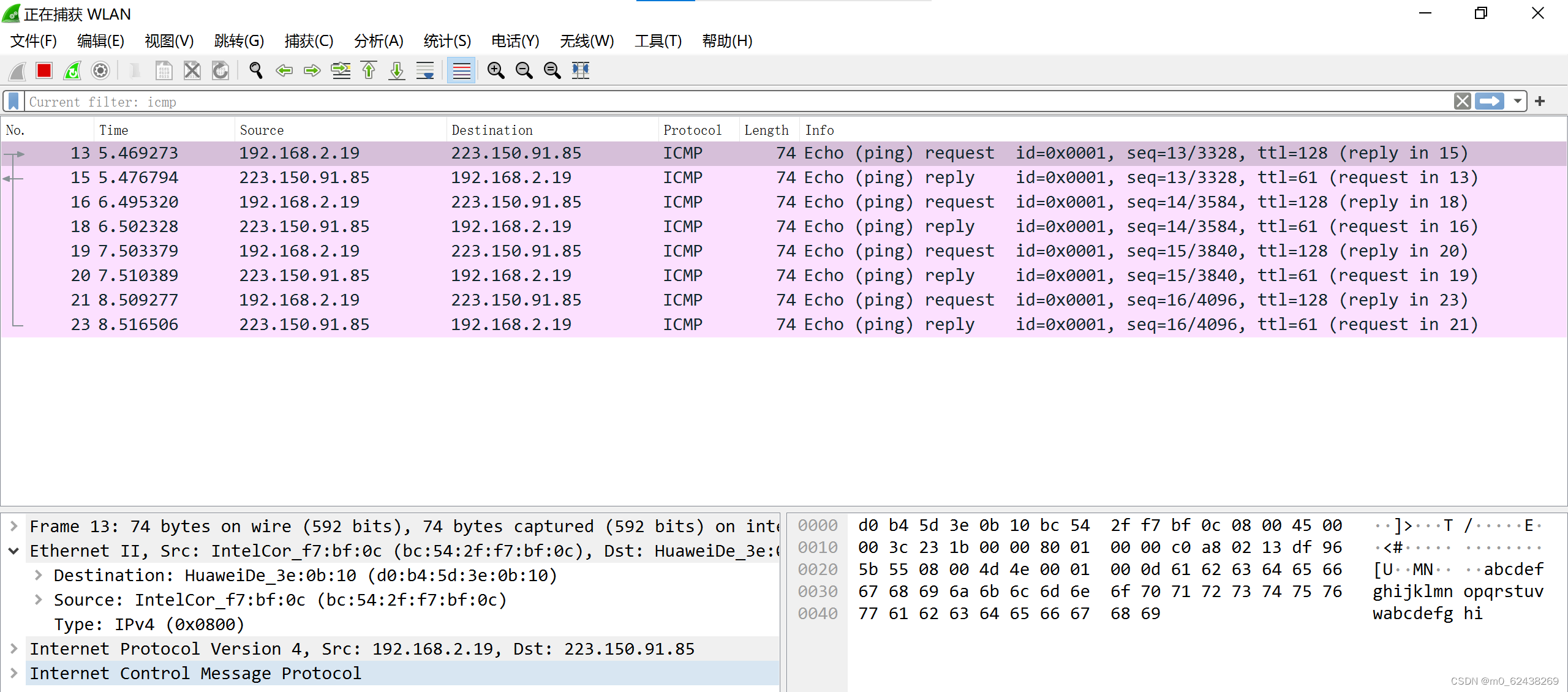Collapse the Ethernet II tree node
The image size is (1568, 692).
[x=13, y=551]
